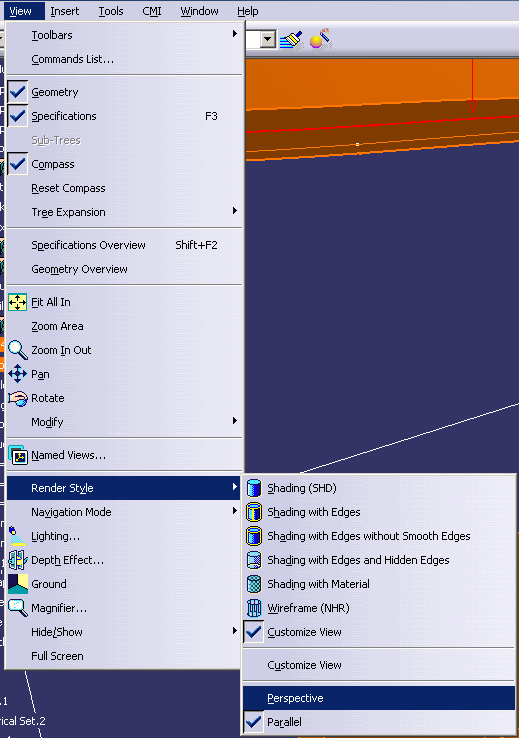Select Shading (SHD) cylinder icon
519x738 pixels.
(x=254, y=488)
